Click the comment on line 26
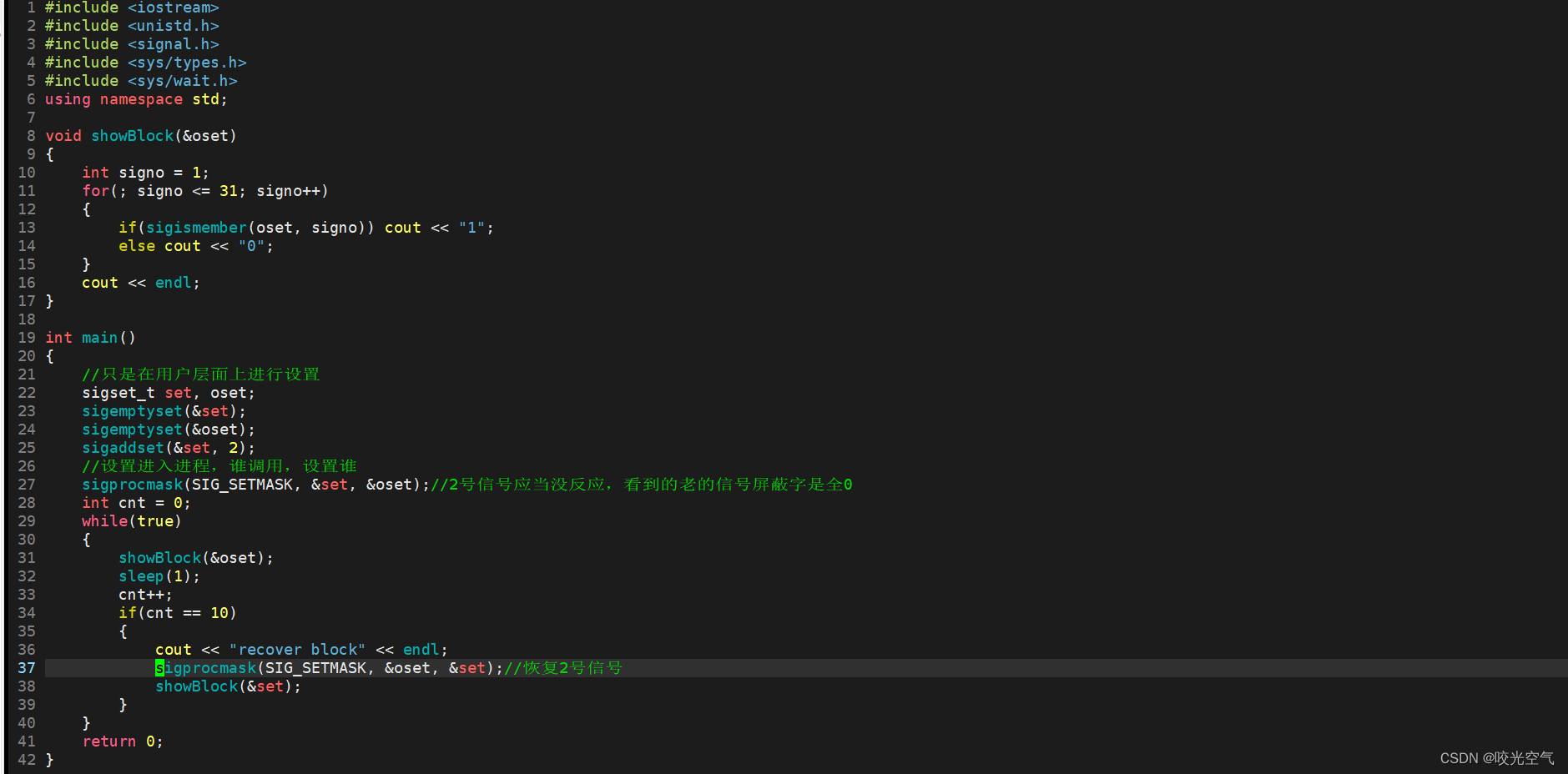The width and height of the screenshot is (1568, 774). point(219,466)
